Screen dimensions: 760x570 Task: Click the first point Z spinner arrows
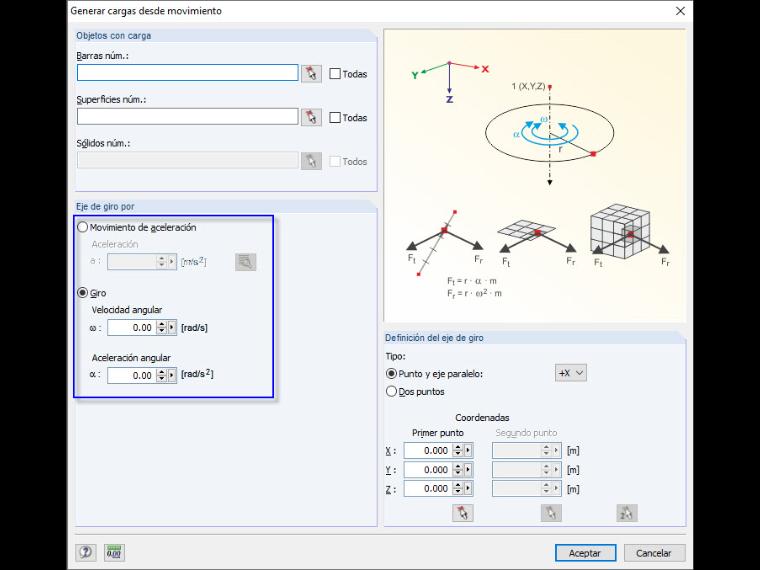[x=458, y=489]
